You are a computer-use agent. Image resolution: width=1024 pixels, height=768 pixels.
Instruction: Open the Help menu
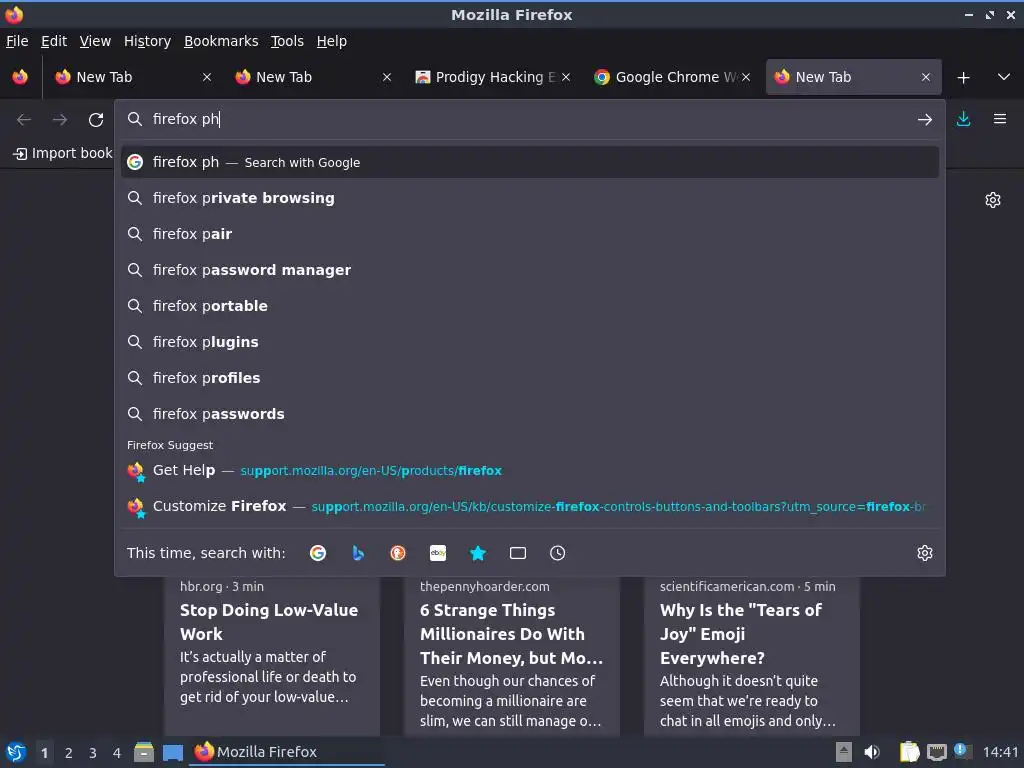click(x=332, y=41)
